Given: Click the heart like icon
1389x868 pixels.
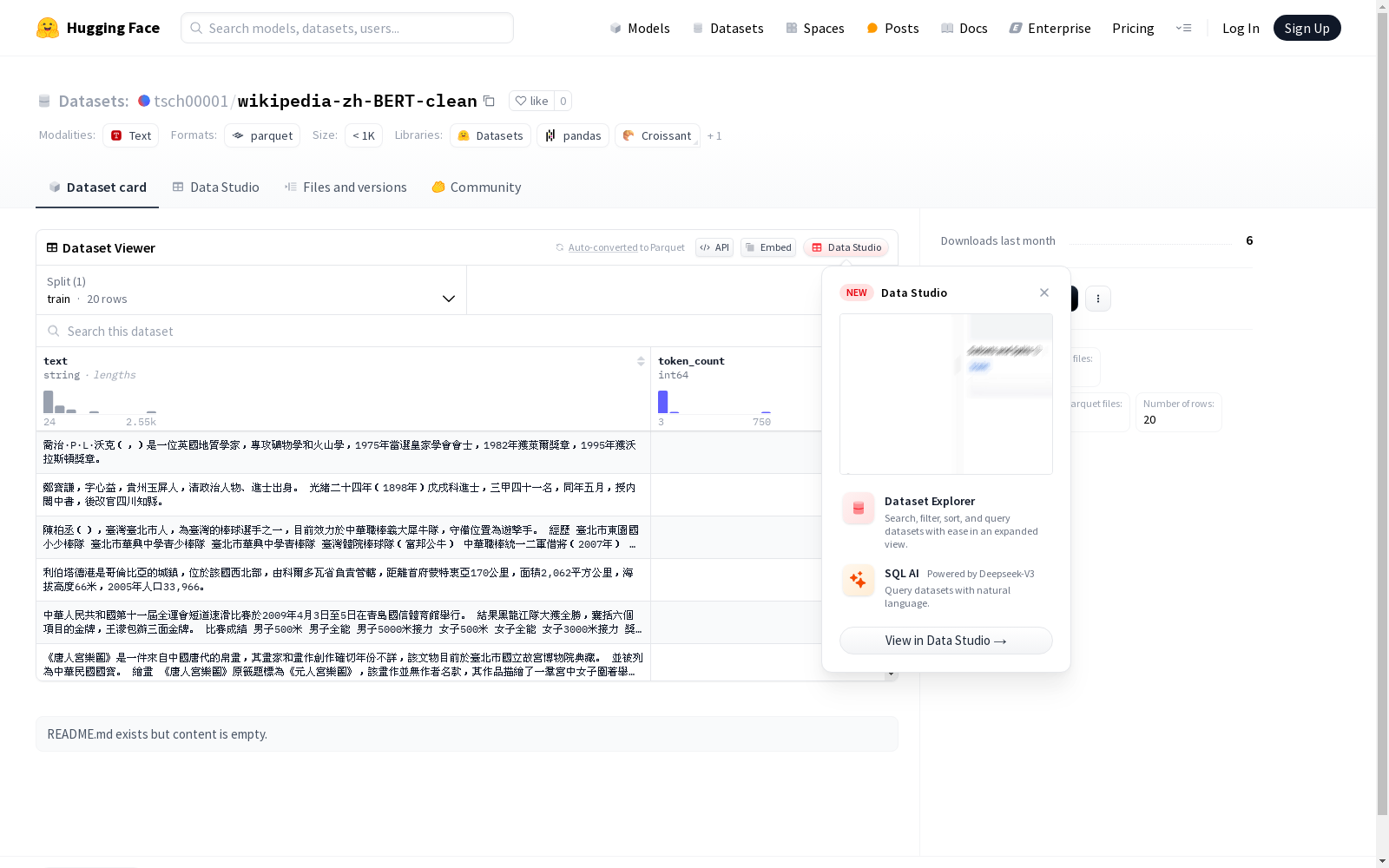Looking at the screenshot, I should [x=521, y=101].
